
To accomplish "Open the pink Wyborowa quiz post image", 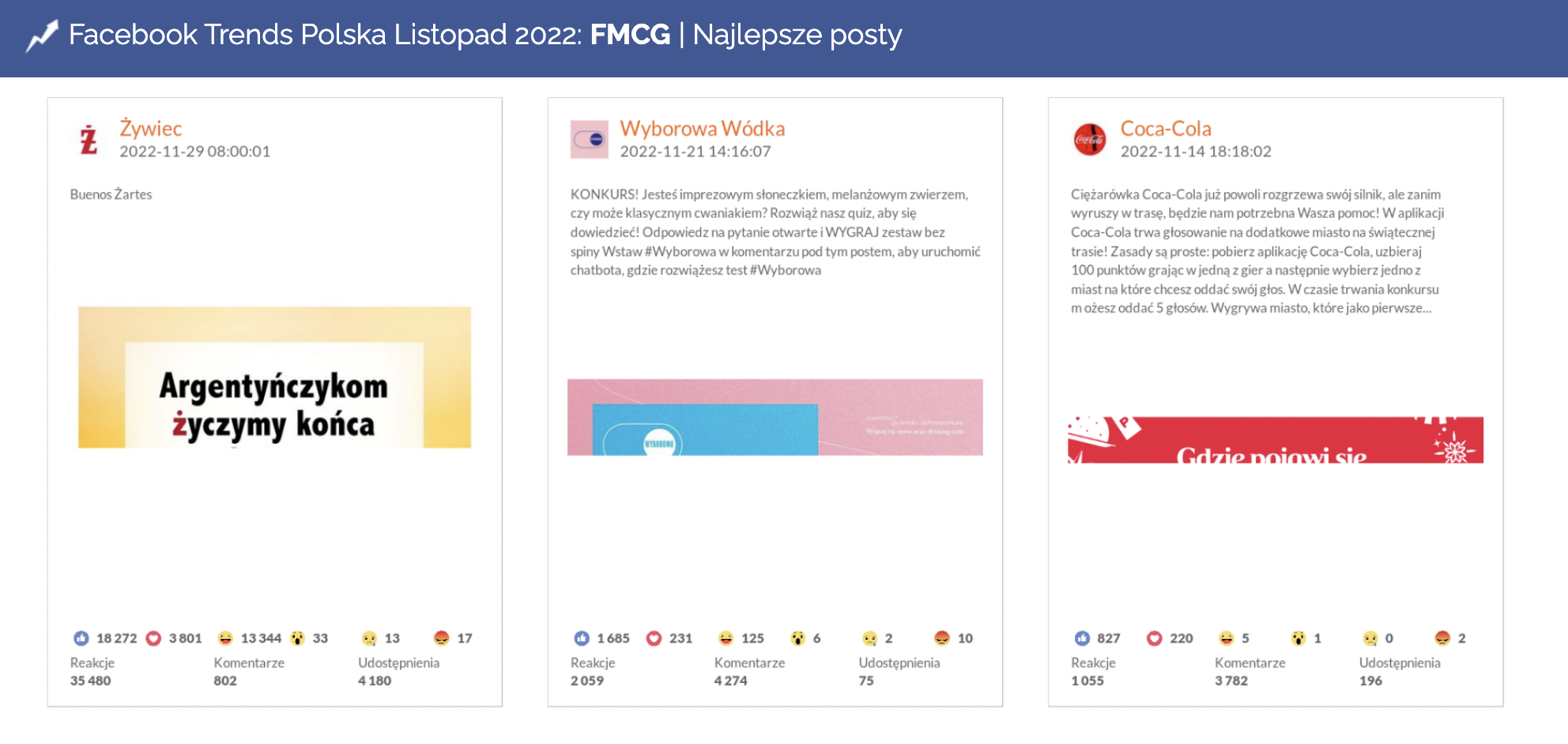I will click(x=775, y=417).
